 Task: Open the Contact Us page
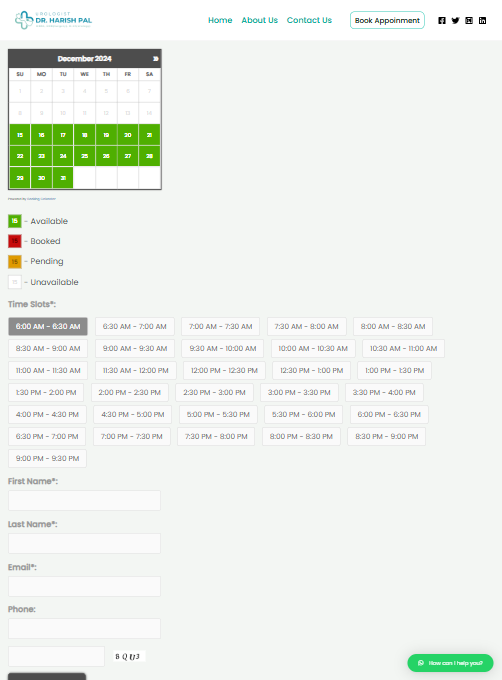pyautogui.click(x=309, y=20)
